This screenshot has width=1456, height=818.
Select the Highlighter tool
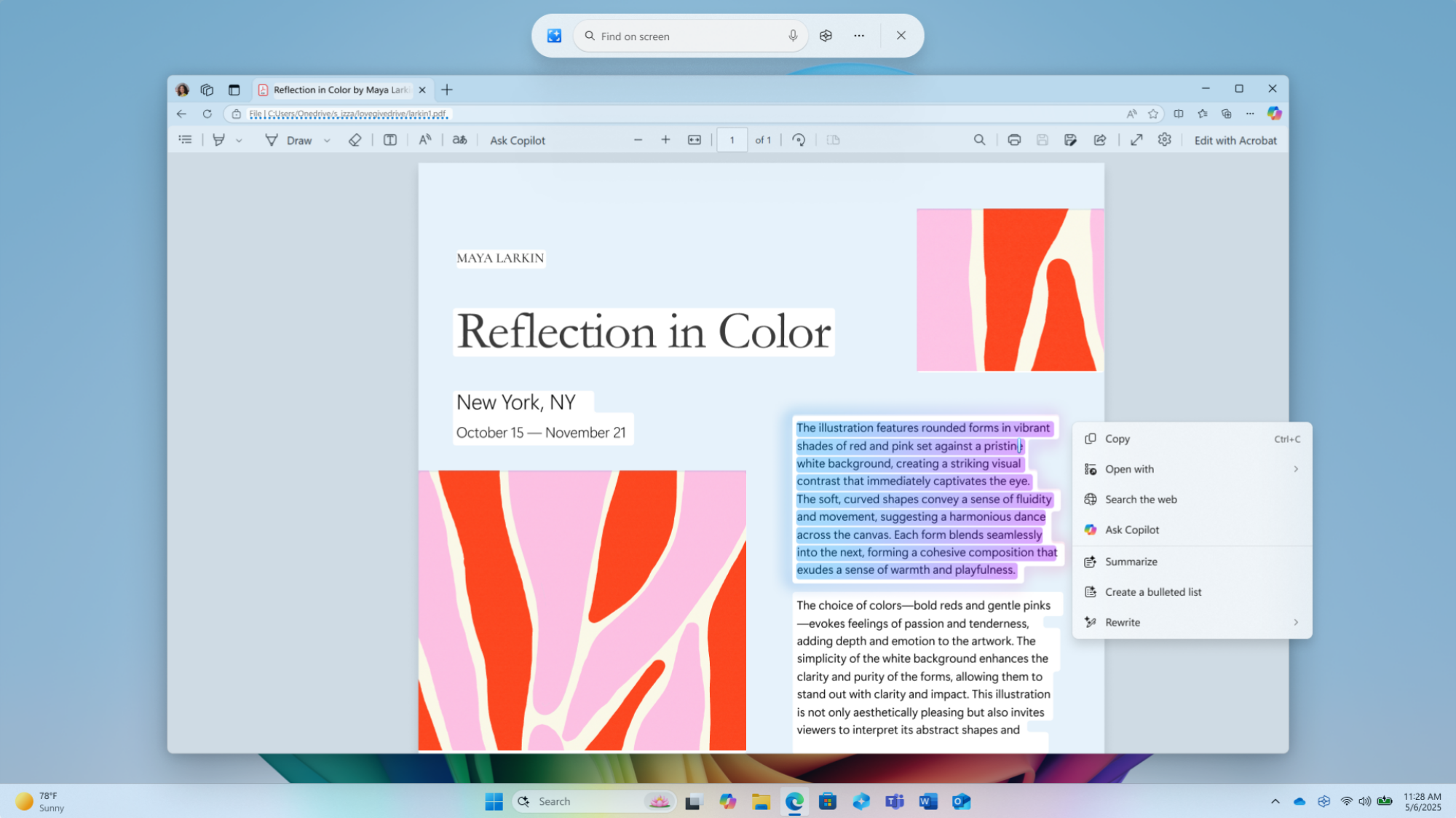[x=218, y=140]
